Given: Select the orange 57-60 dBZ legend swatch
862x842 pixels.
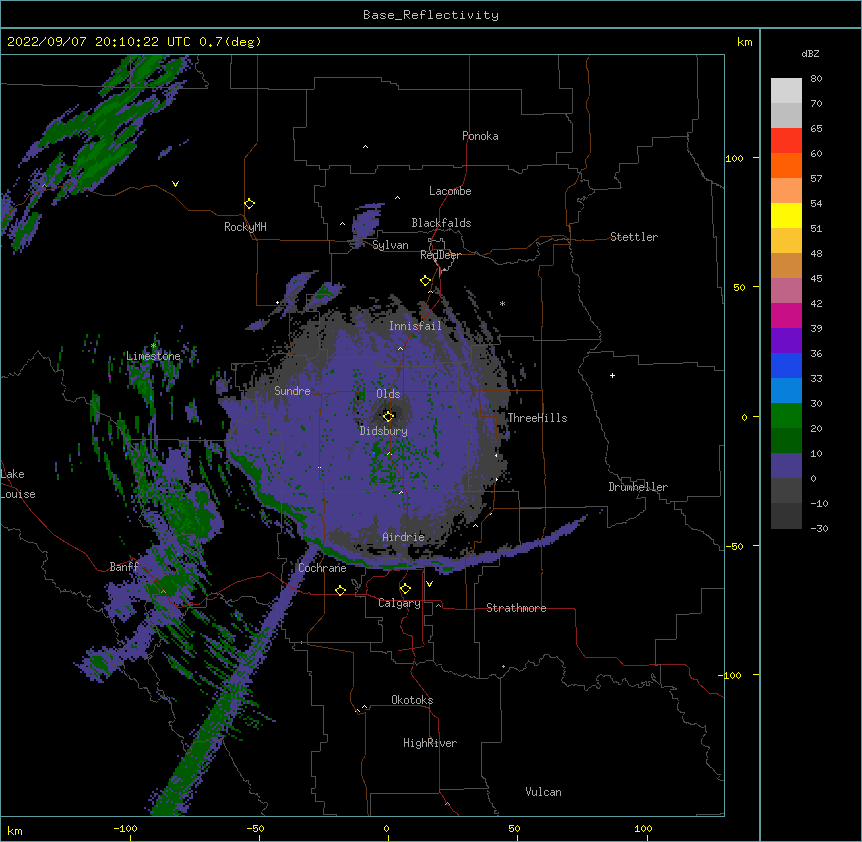Looking at the screenshot, I should (x=786, y=165).
